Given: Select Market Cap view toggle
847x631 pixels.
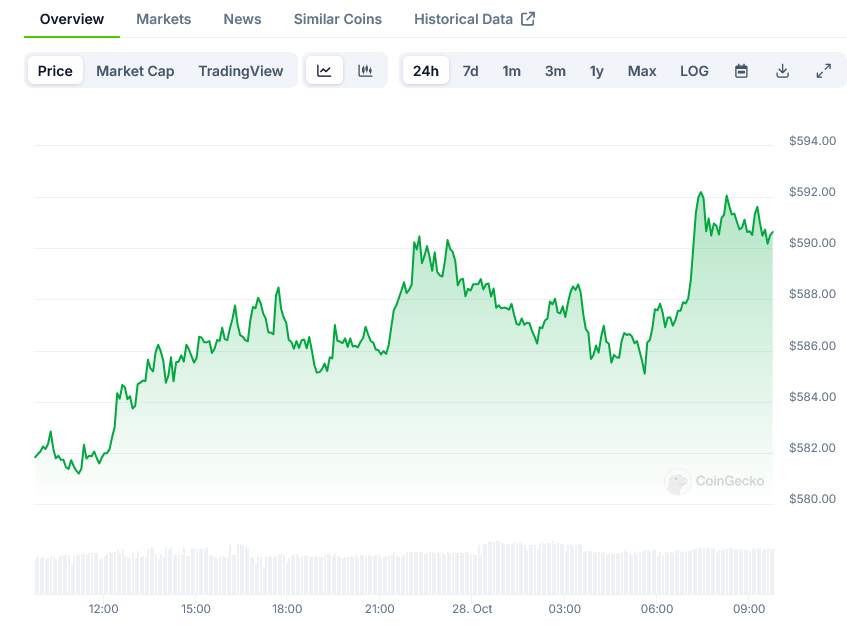Looking at the screenshot, I should point(135,71).
